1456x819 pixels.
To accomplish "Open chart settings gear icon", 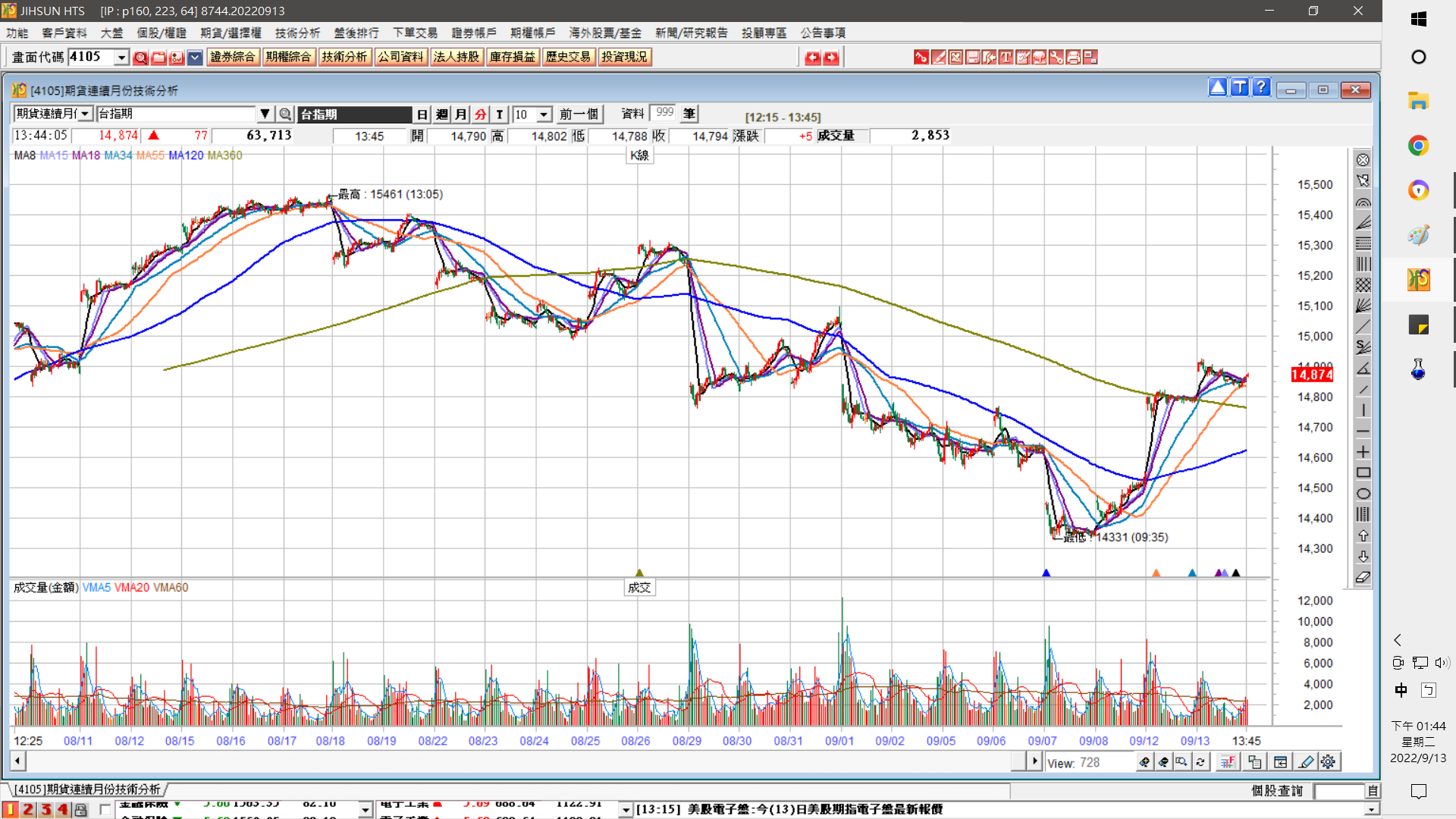I will pyautogui.click(x=1328, y=762).
